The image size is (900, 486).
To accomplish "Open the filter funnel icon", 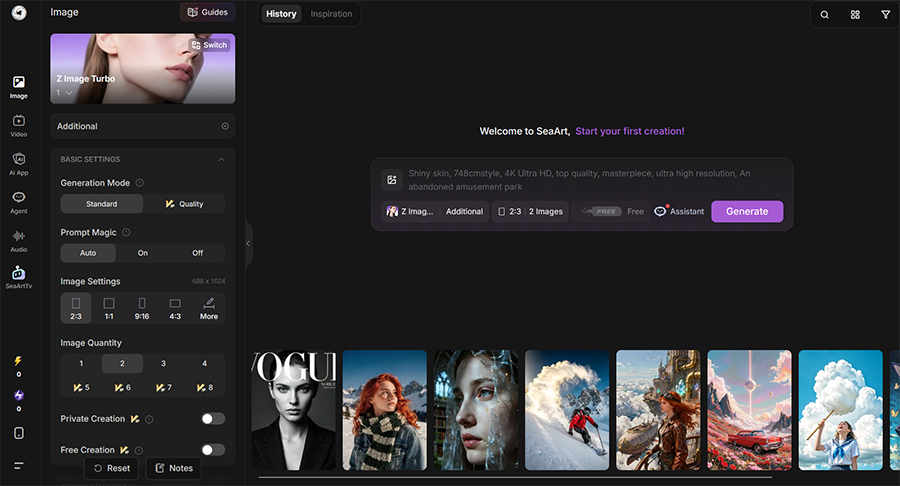I will click(x=886, y=15).
